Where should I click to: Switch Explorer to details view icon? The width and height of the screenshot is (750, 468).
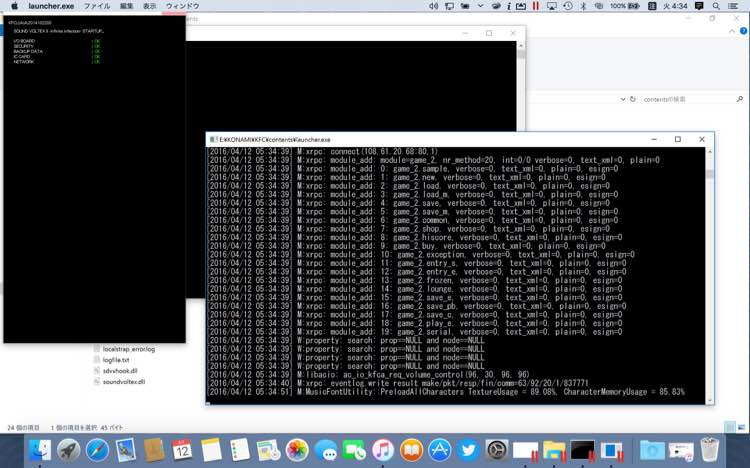[730, 427]
